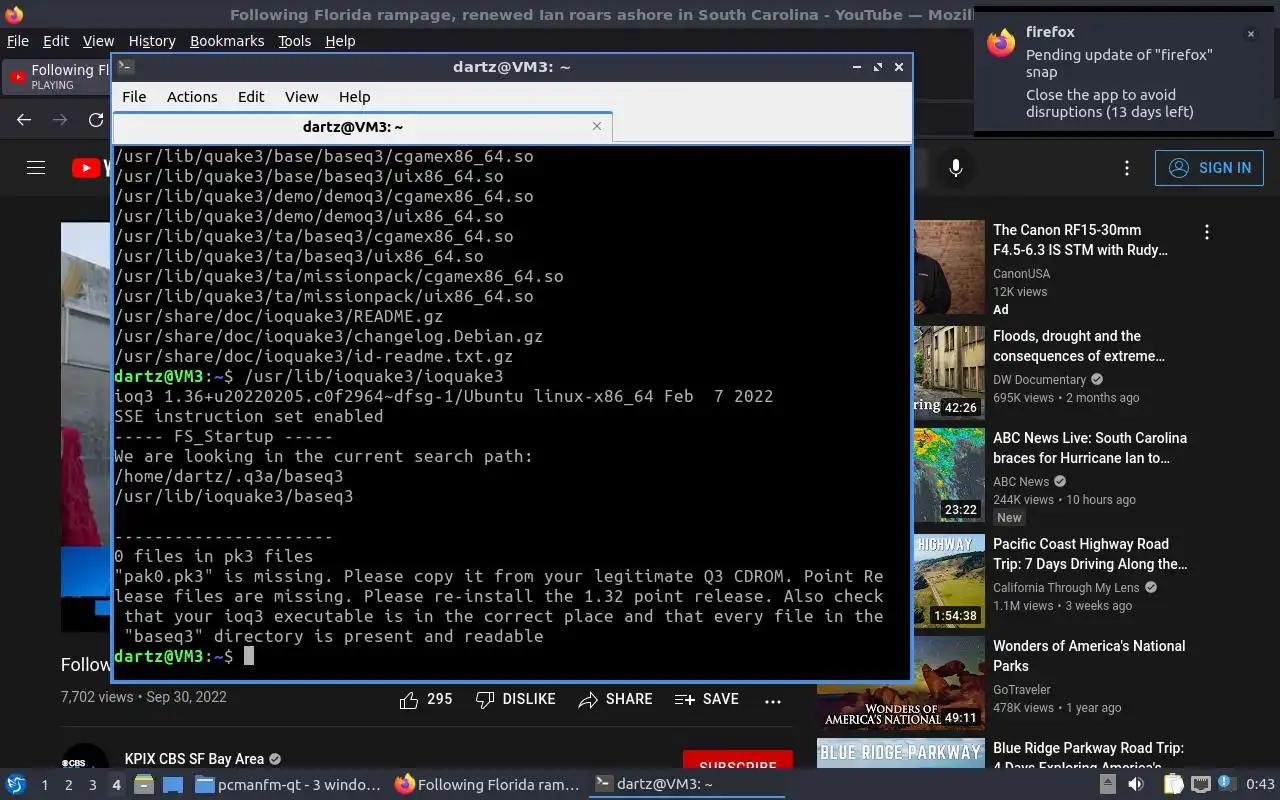This screenshot has height=800, width=1280.
Task: Like the video with thumbs up
Action: pyautogui.click(x=426, y=700)
